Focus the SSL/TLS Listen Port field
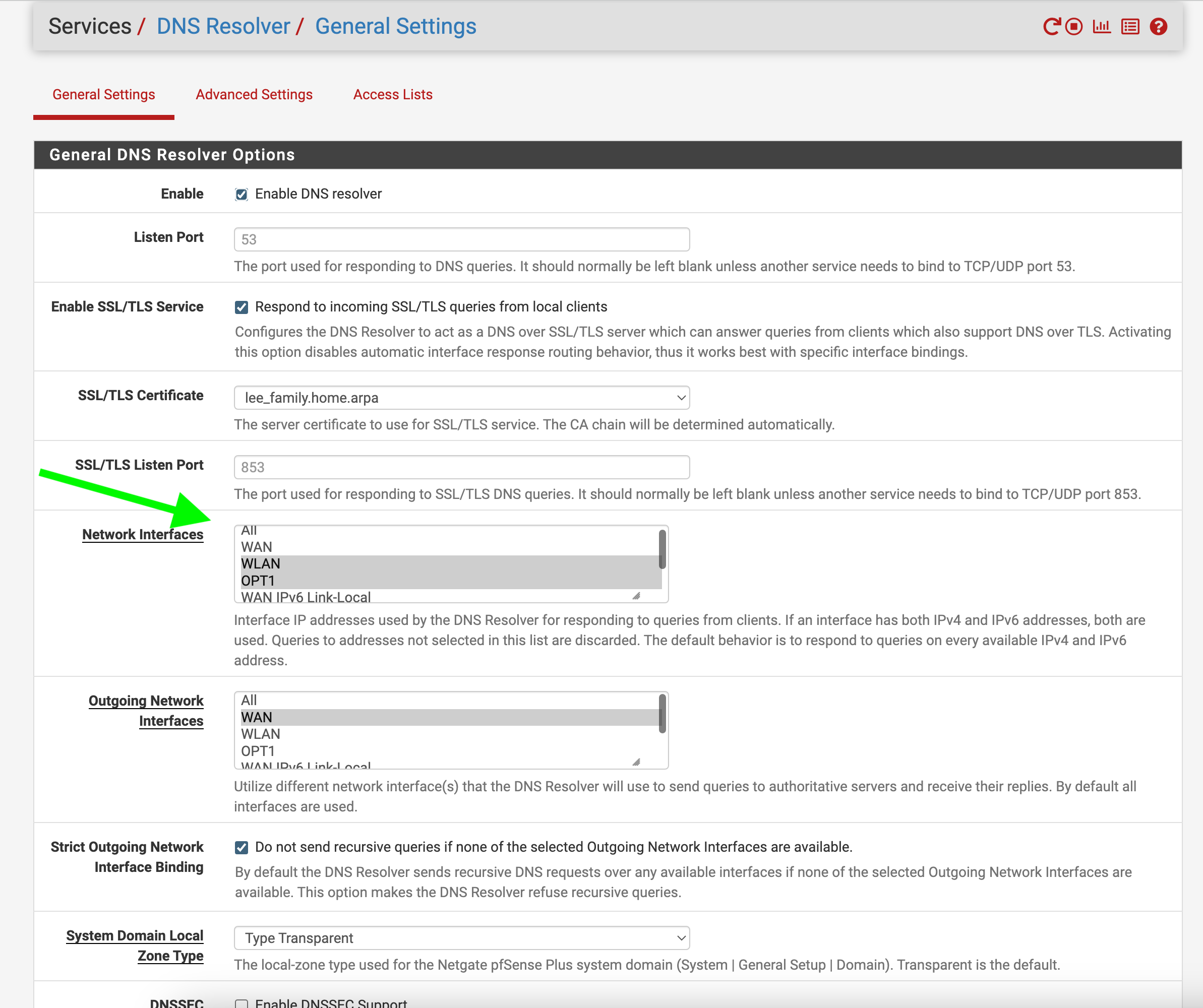The image size is (1203, 1008). click(x=462, y=467)
